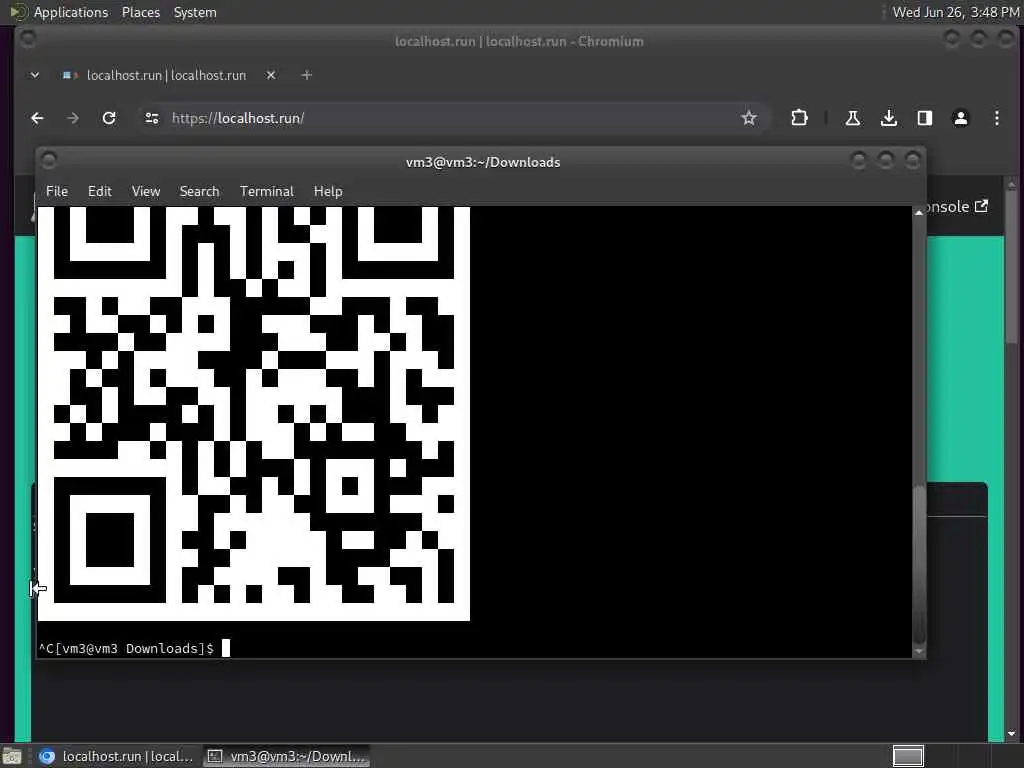
Task: Open a new Chromium tab
Action: 306,75
